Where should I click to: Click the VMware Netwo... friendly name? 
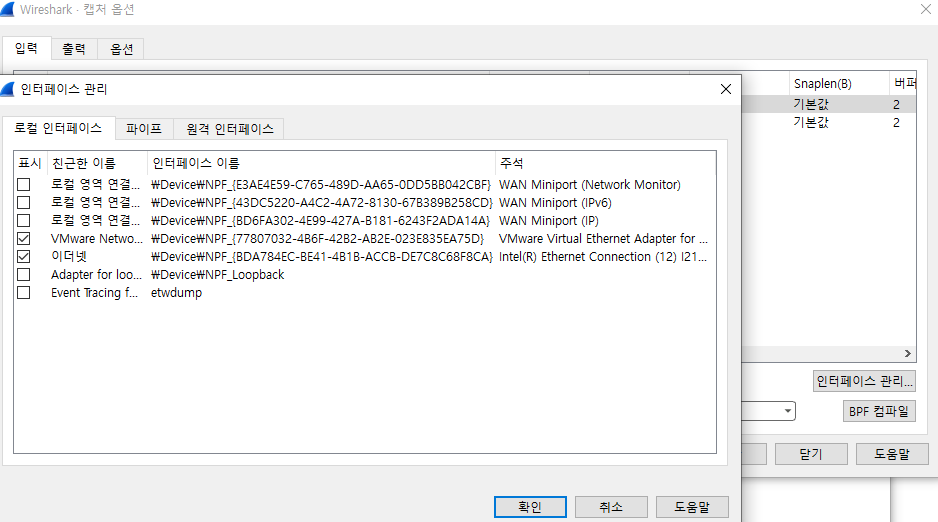97,239
